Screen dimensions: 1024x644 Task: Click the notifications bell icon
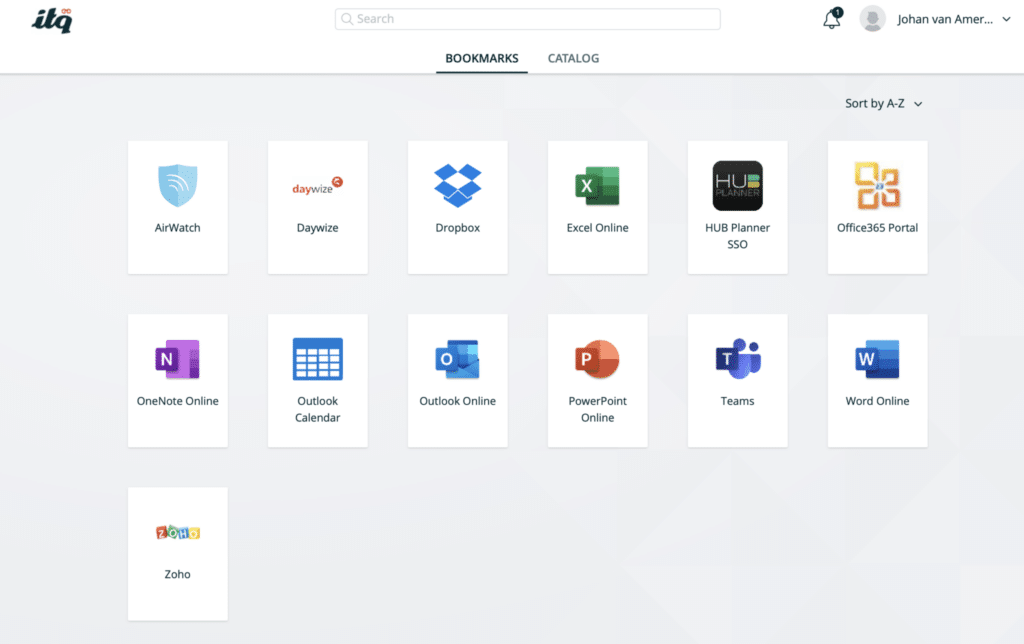[x=832, y=19]
